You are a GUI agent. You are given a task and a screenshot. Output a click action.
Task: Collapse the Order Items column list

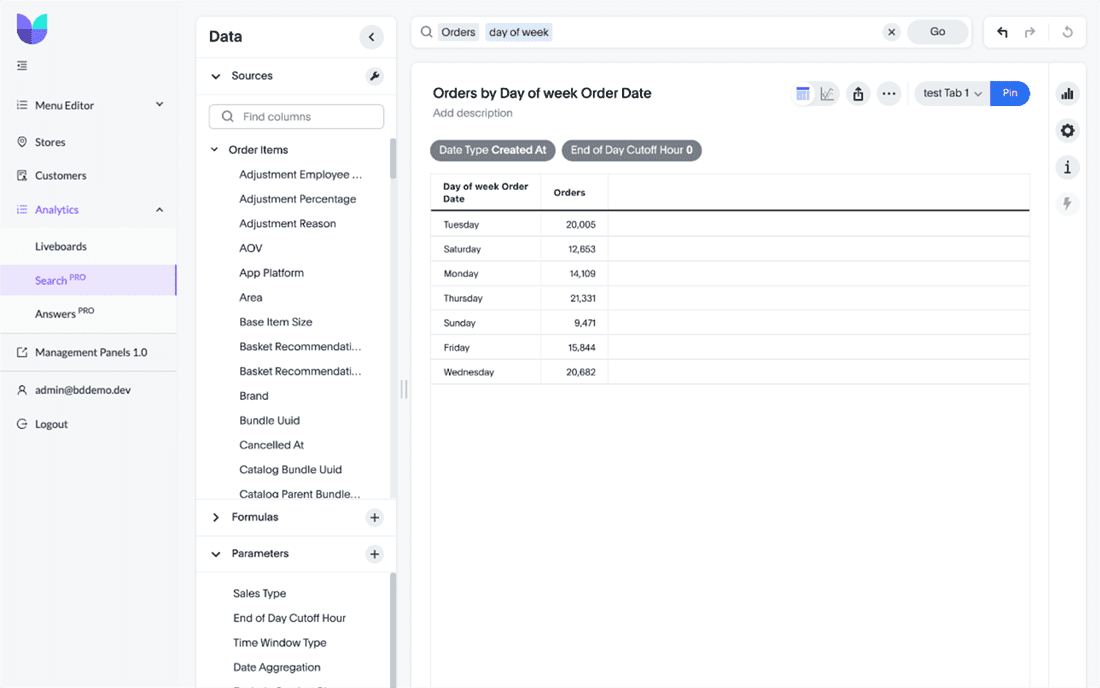pyautogui.click(x=214, y=150)
